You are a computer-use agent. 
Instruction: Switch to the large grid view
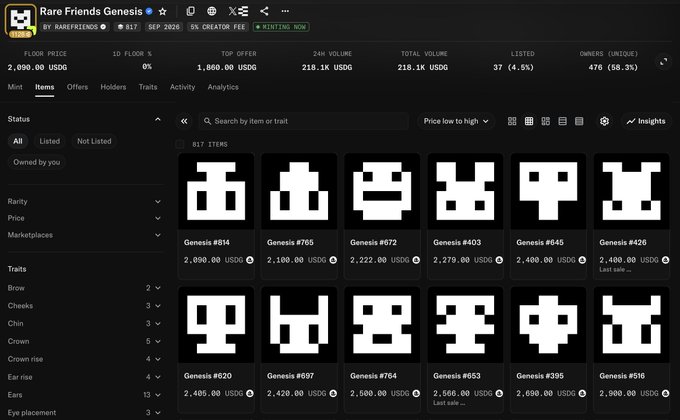pos(512,121)
